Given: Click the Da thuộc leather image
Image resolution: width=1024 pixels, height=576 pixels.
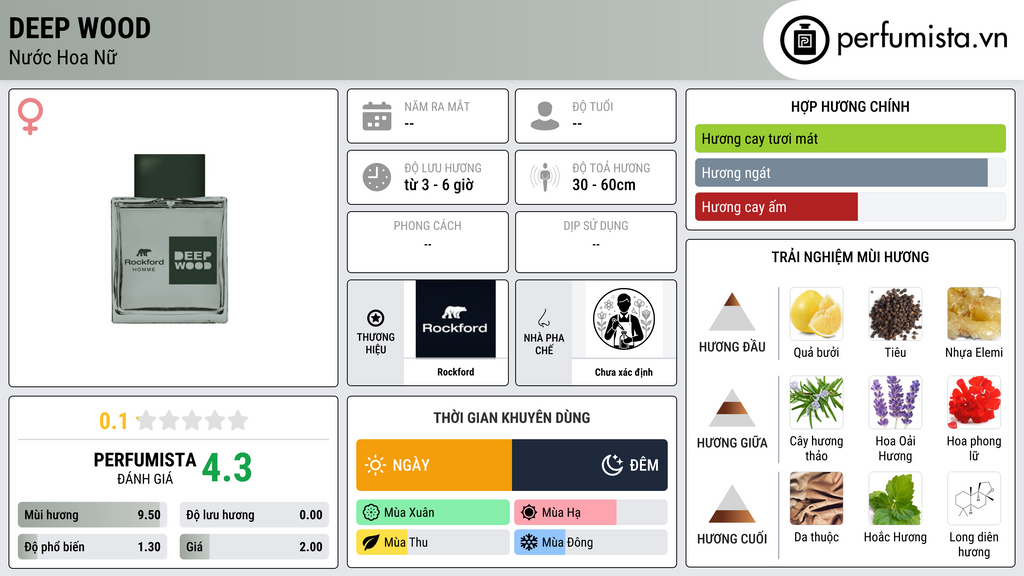Looking at the screenshot, I should pyautogui.click(x=816, y=499).
